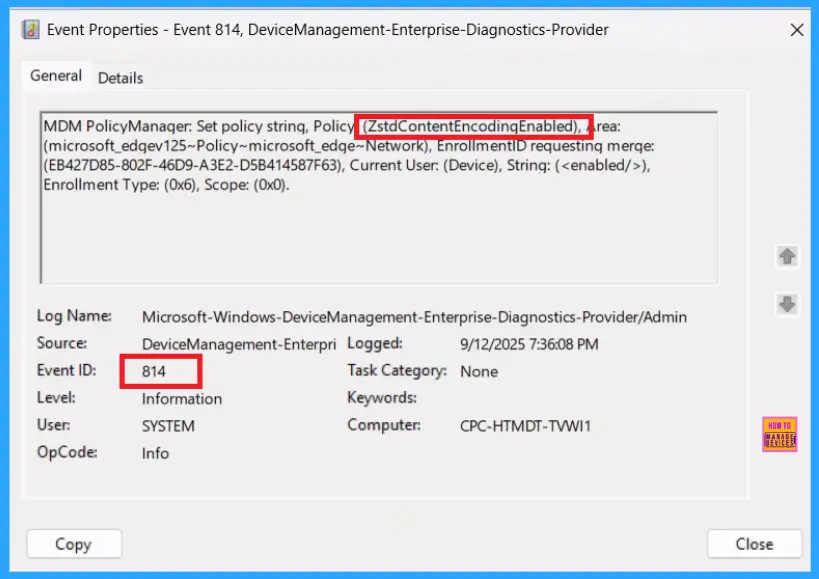Switch to the Details tab
The height and width of the screenshot is (579, 819).
[120, 78]
